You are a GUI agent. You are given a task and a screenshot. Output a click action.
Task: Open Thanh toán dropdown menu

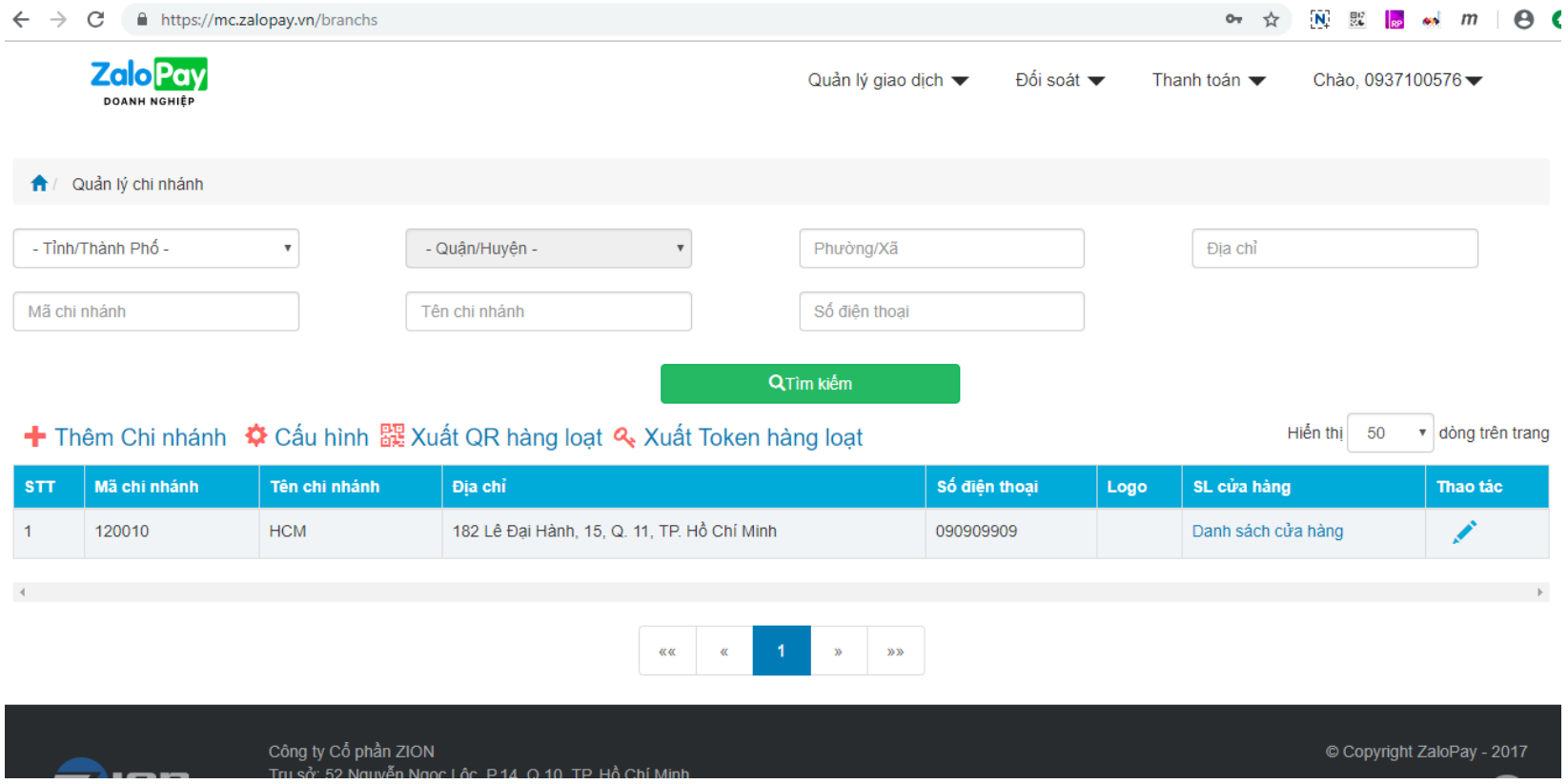[1209, 80]
